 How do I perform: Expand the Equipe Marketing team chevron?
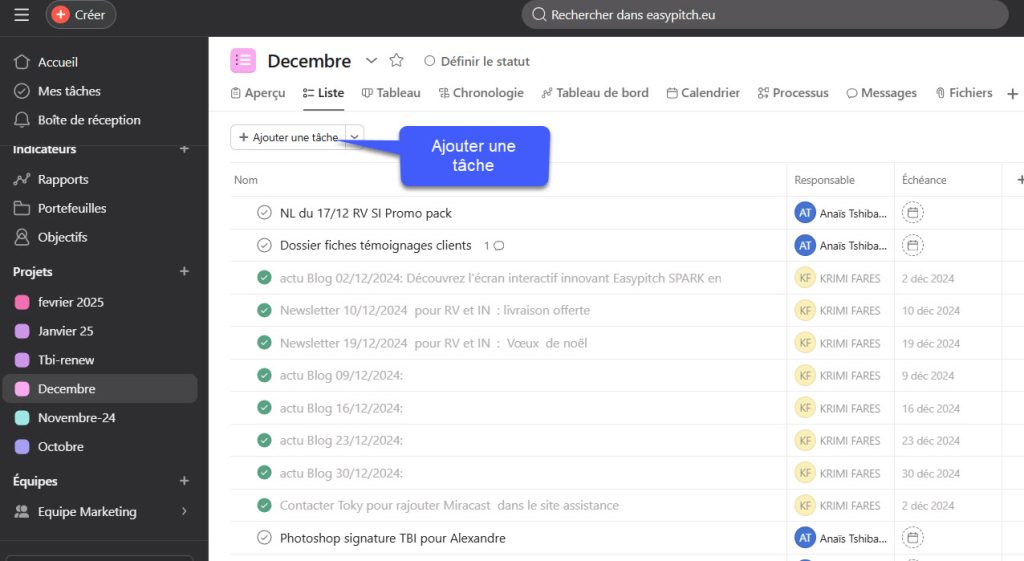click(x=184, y=511)
